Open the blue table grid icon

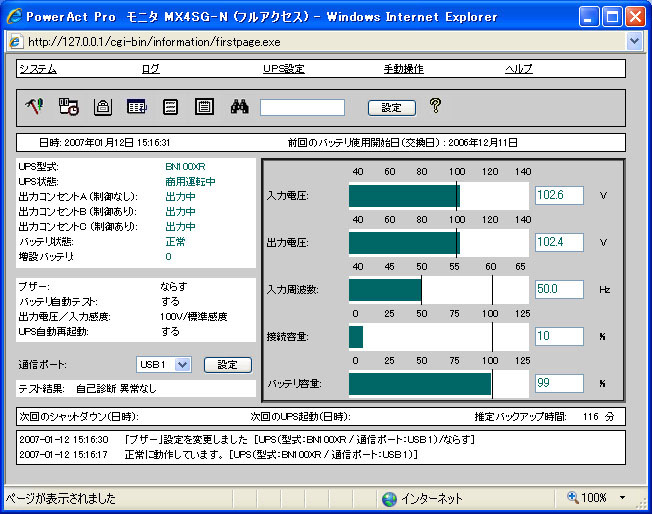(x=137, y=106)
